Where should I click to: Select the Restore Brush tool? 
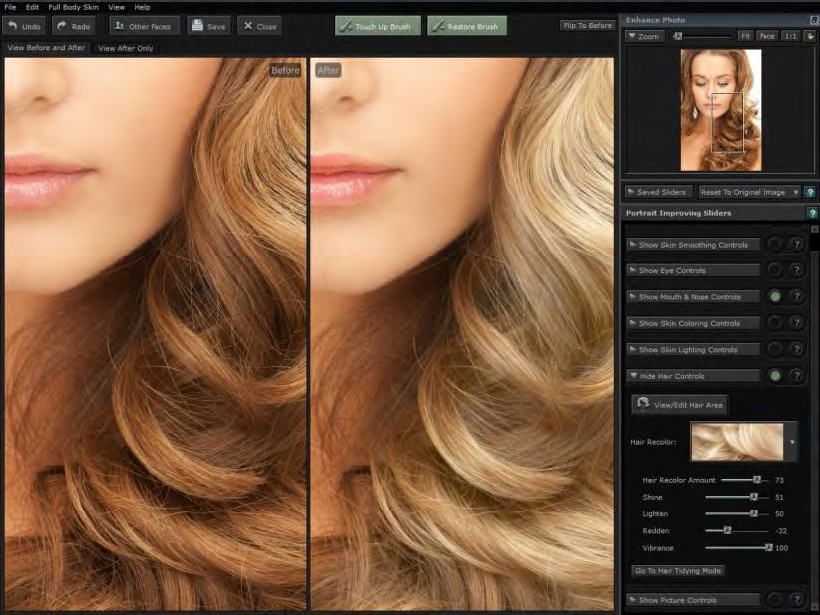[x=467, y=26]
